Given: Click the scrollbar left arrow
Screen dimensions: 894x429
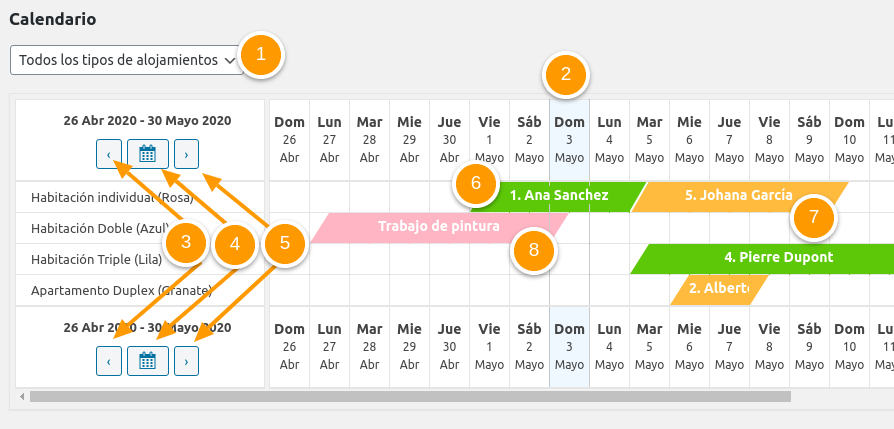Looking at the screenshot, I should pyautogui.click(x=21, y=397).
